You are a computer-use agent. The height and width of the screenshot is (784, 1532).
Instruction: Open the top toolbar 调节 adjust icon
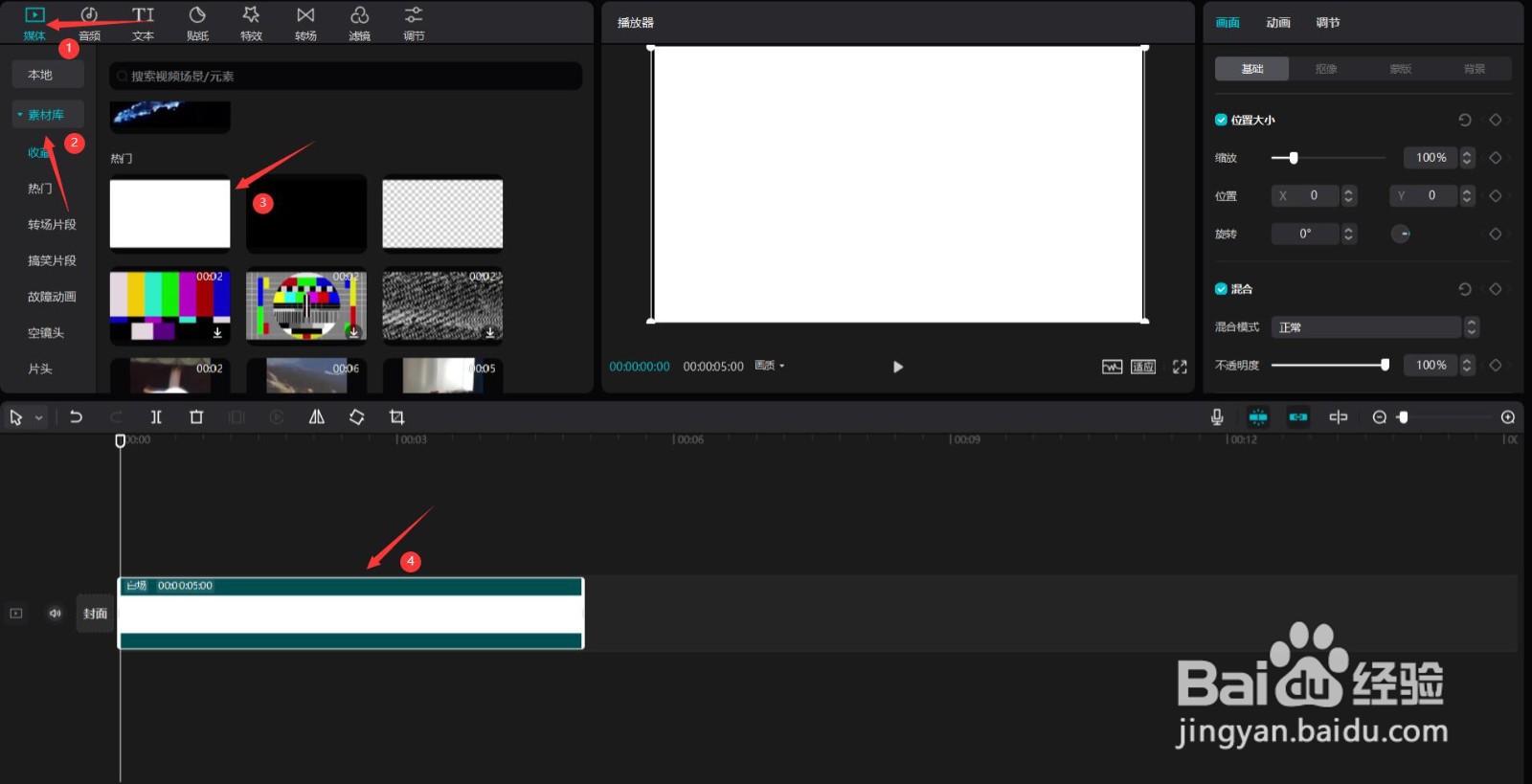414,23
